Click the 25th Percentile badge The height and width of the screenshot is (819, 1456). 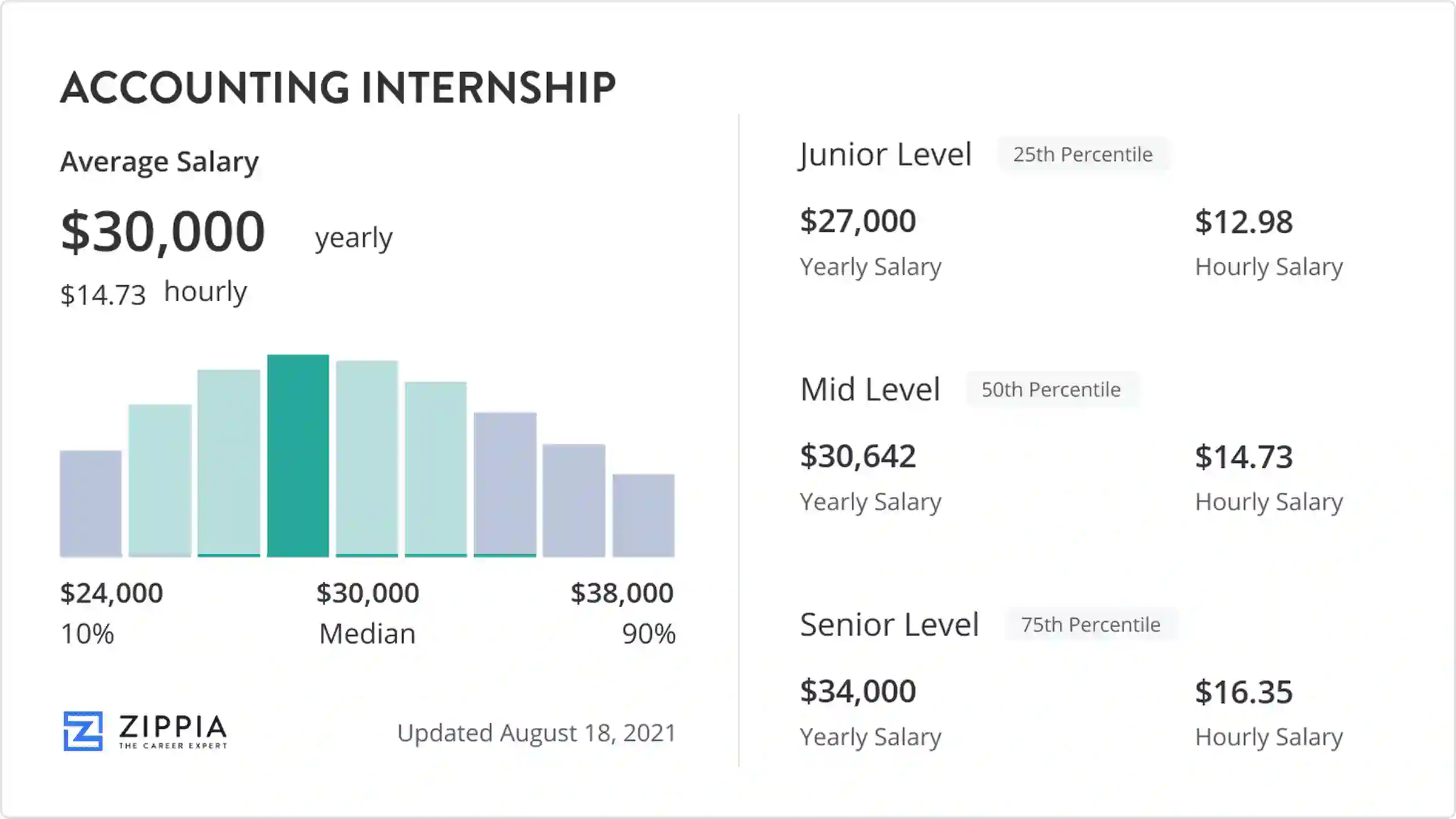tap(1083, 155)
